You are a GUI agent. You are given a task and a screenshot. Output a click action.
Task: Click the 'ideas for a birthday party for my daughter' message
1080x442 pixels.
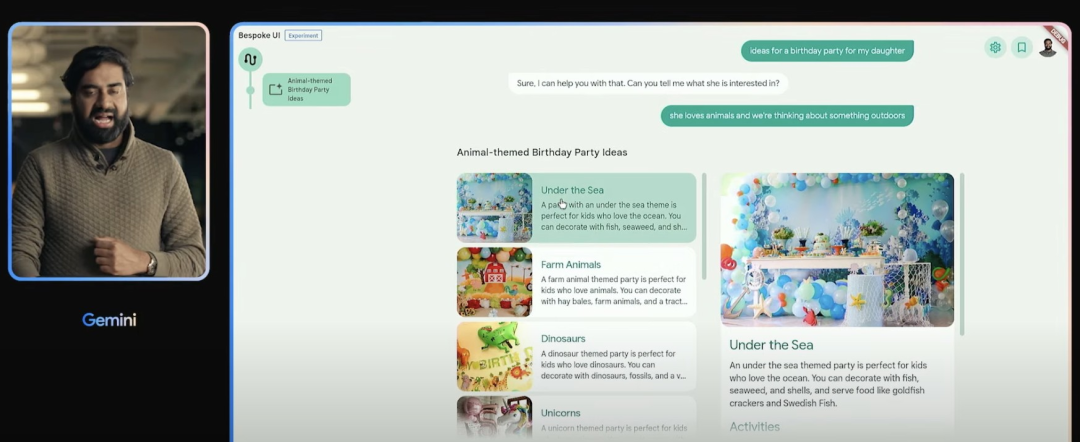827,51
